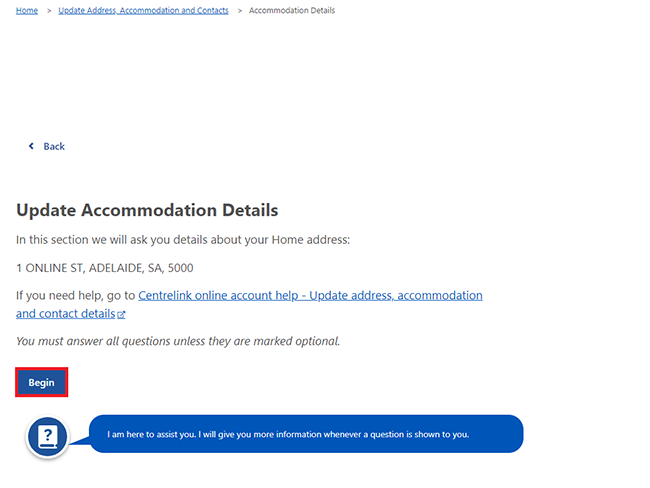Click the external link icon after contact details

122,314
